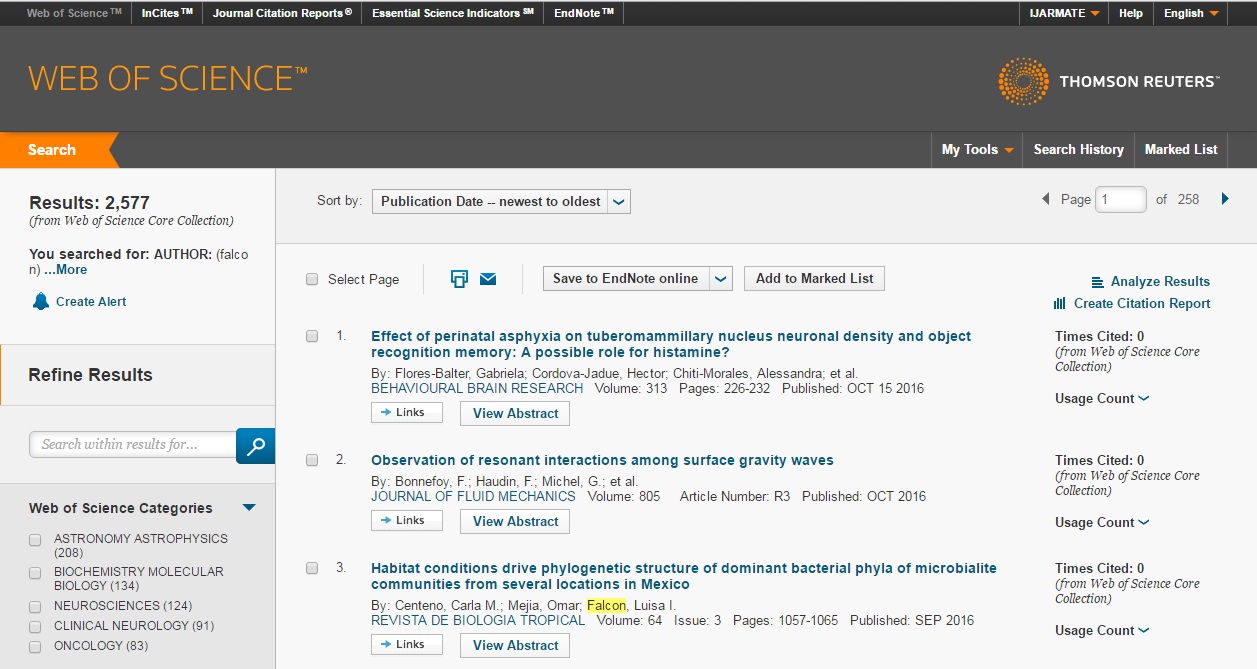The image size is (1257, 669).
Task: Open the Save to EndNote online dropdown arrow
Action: 721,279
